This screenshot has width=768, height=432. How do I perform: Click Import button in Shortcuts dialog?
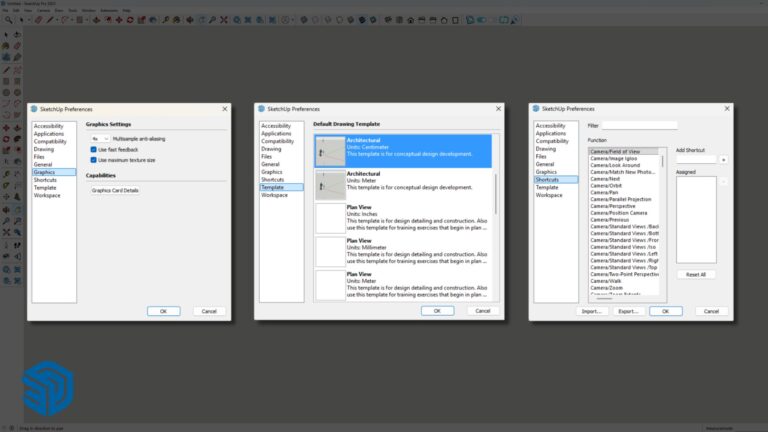(x=591, y=312)
